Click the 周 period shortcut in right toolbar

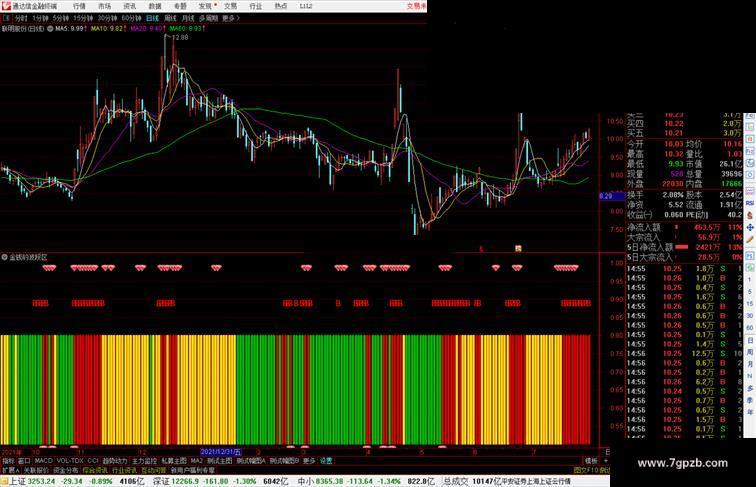tap(750, 352)
